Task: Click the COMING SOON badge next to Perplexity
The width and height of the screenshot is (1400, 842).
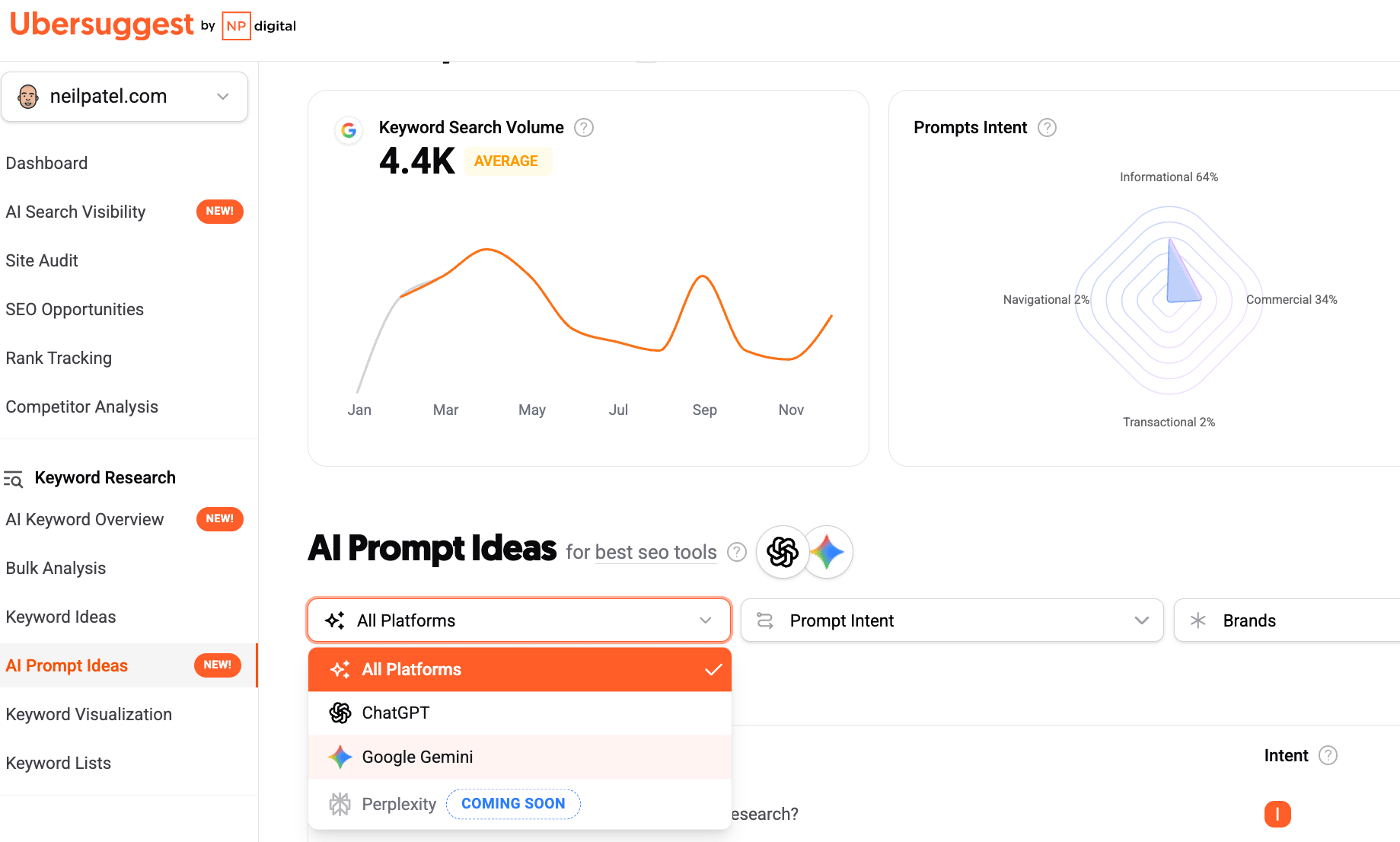Action: click(513, 803)
